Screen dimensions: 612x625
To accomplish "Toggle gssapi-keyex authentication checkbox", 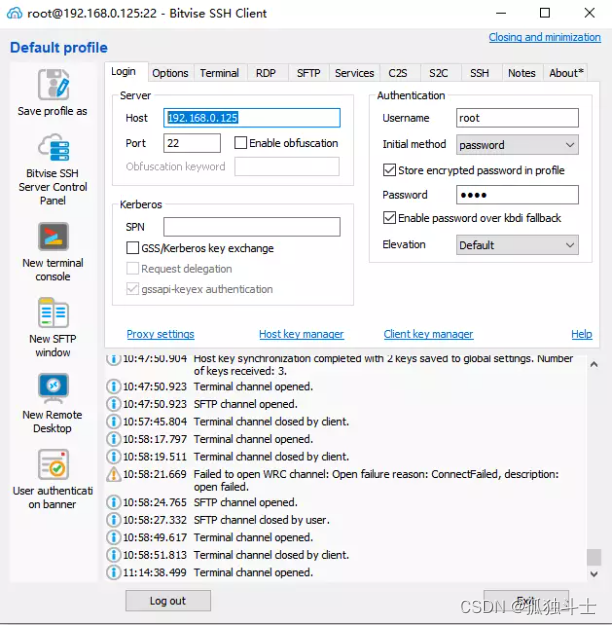I will [132, 289].
